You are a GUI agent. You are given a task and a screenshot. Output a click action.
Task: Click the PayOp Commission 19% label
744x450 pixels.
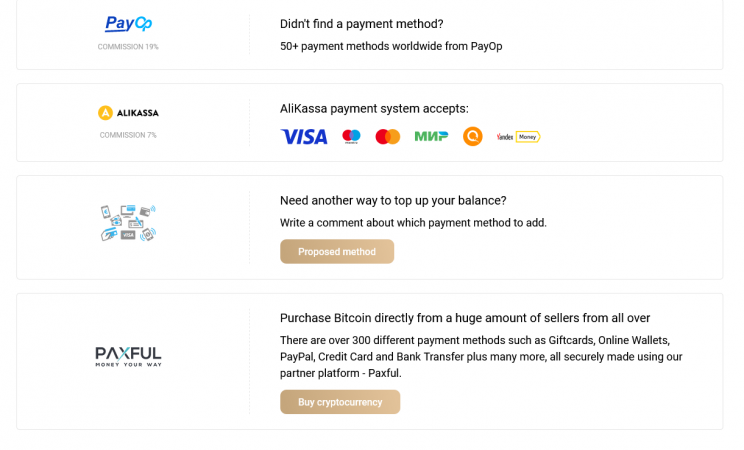[128, 47]
